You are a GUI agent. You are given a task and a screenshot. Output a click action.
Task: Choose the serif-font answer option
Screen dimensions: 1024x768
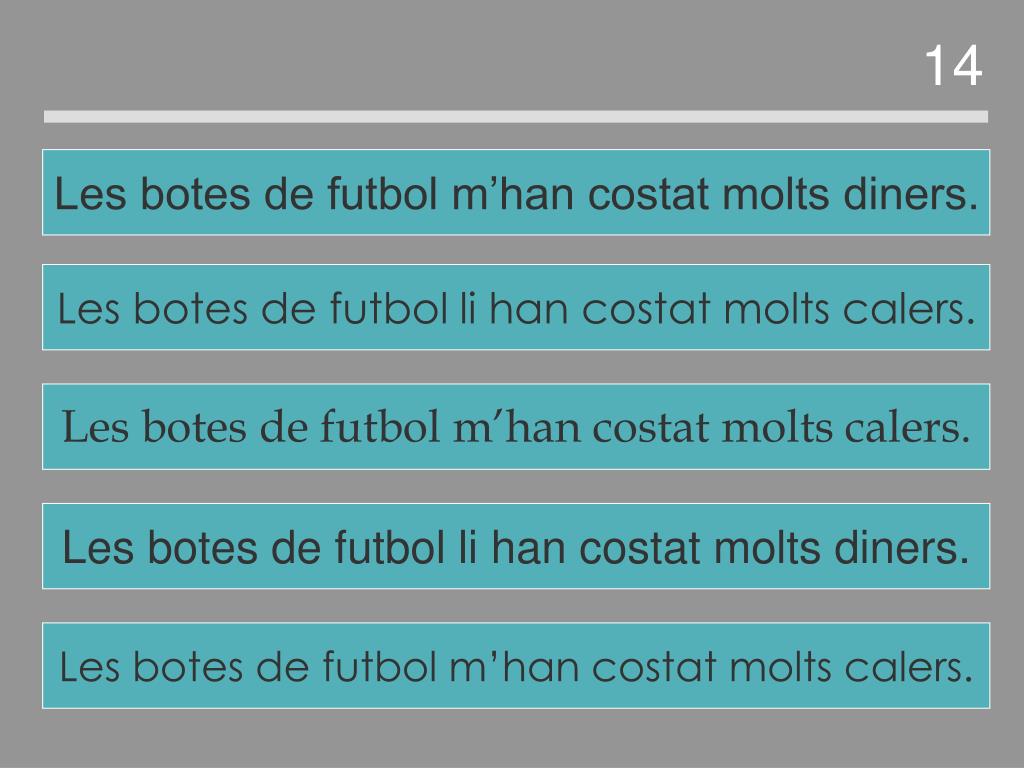516,428
